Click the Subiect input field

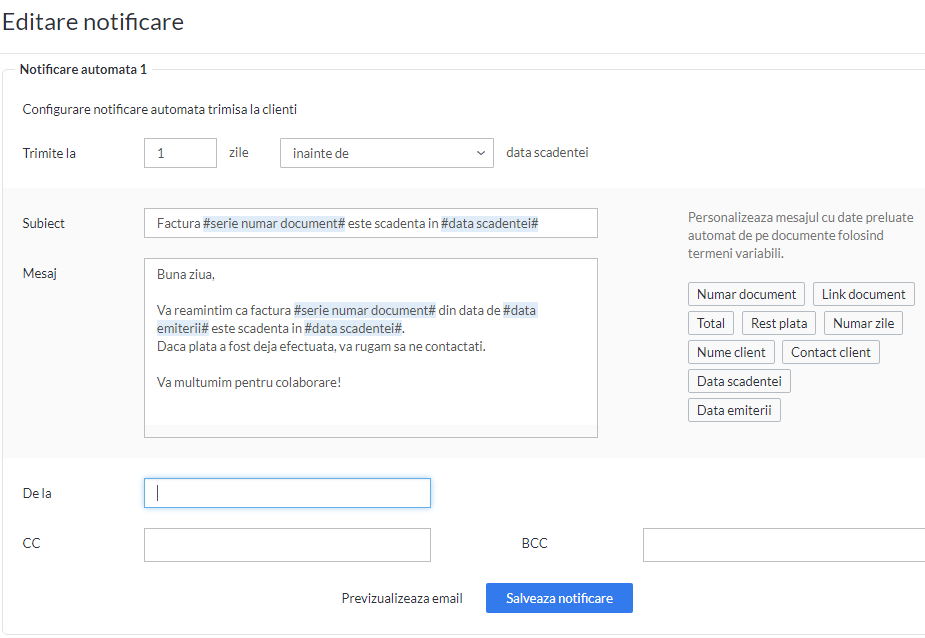(x=370, y=223)
